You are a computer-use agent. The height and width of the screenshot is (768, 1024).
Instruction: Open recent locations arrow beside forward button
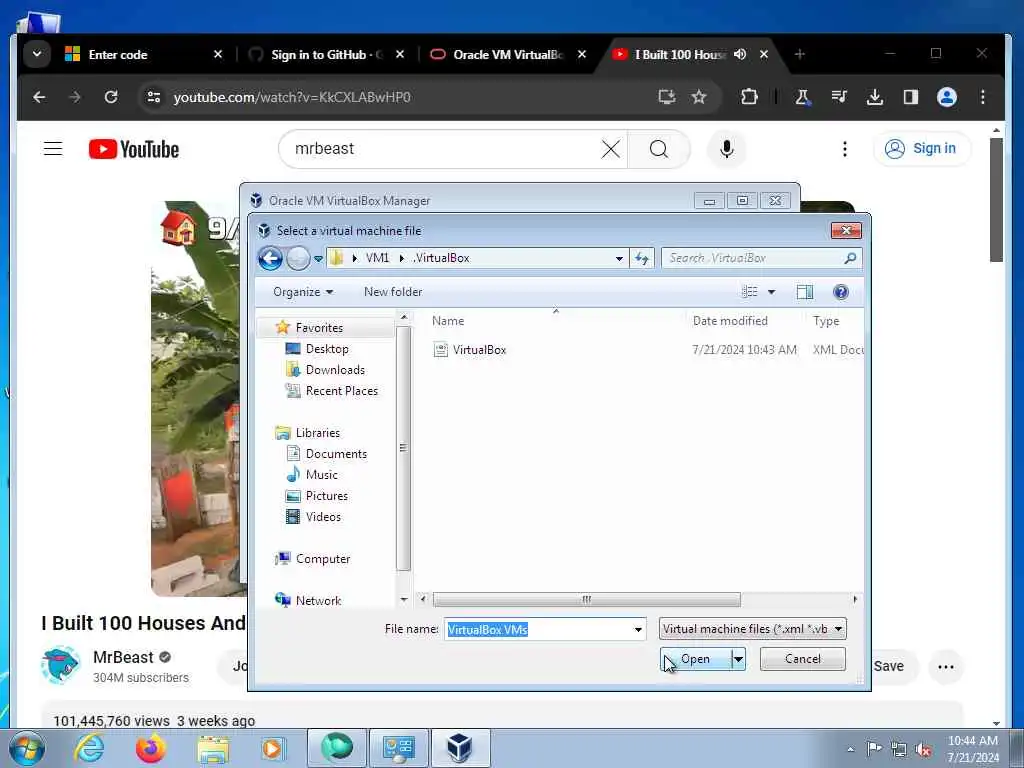pyautogui.click(x=318, y=259)
